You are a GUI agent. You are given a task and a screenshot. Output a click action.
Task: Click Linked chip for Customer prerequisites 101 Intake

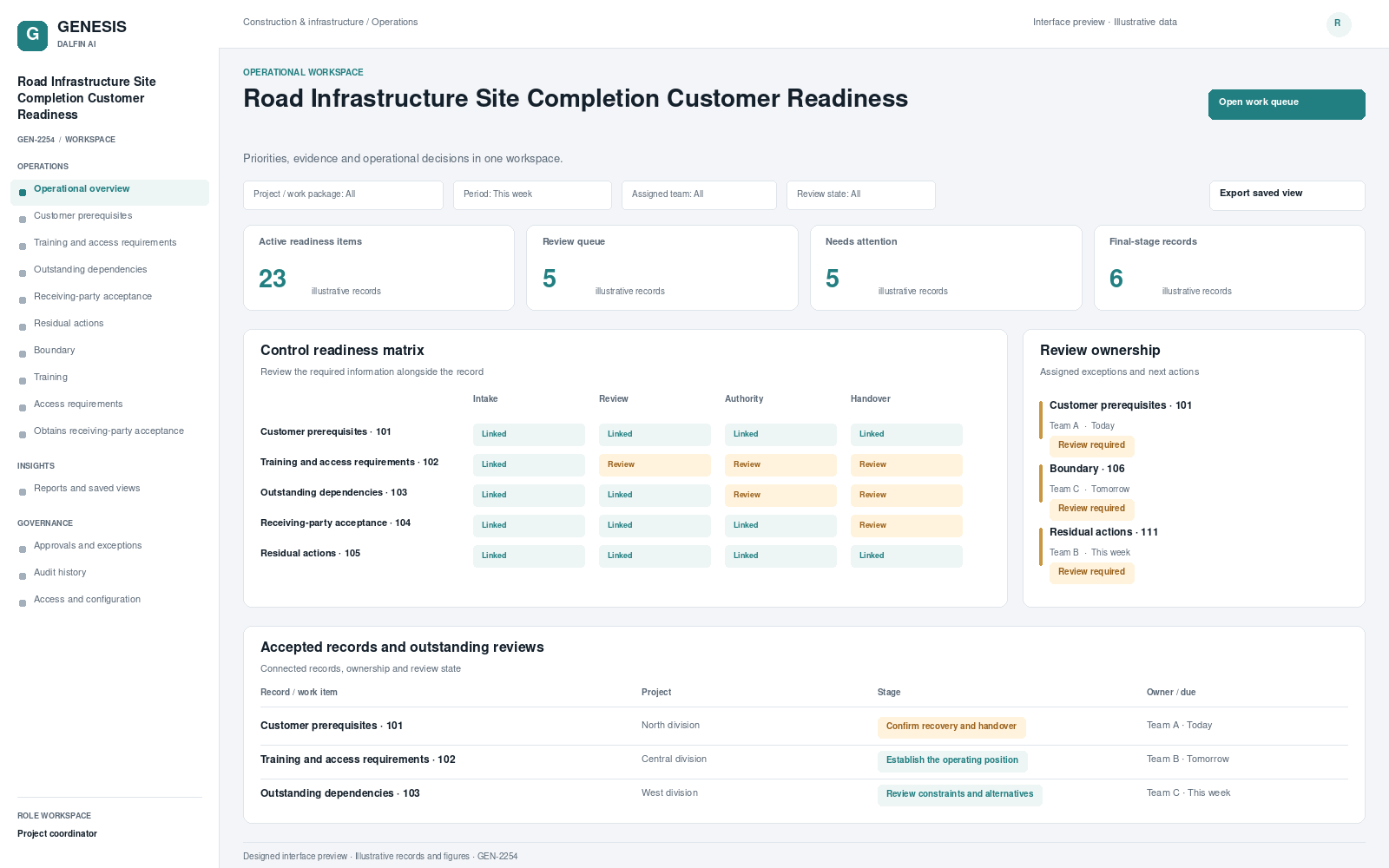(529, 435)
